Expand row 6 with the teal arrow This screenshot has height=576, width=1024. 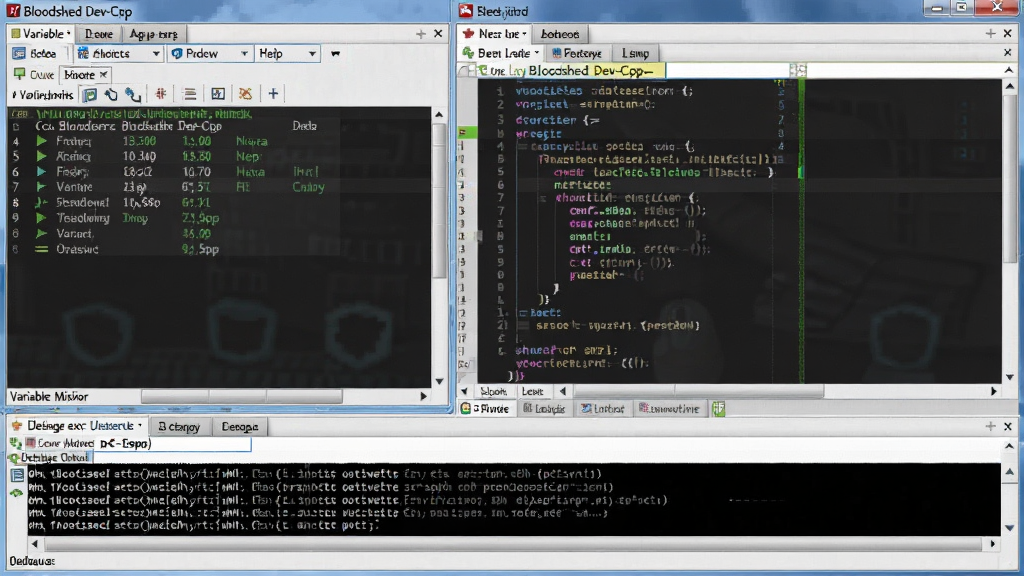tap(41, 172)
